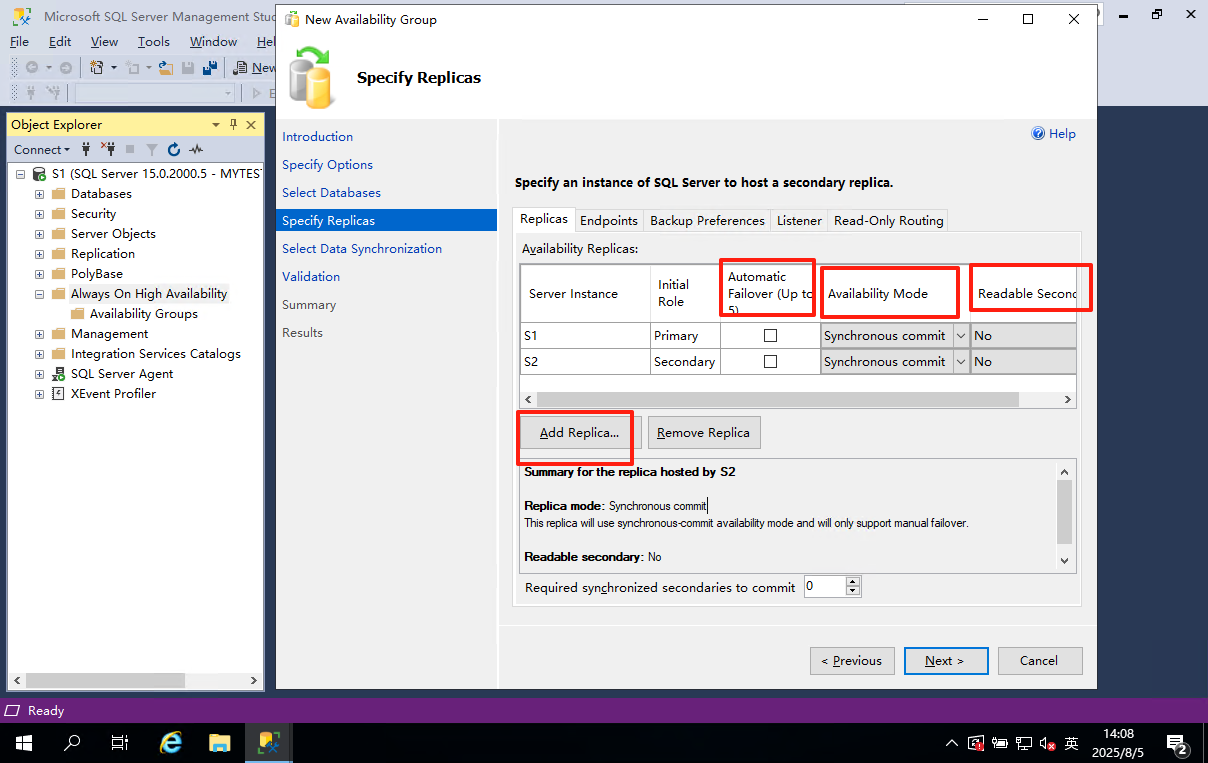
Task: Click the Open File folder icon in SSMS toolbar
Action: pyautogui.click(x=167, y=68)
